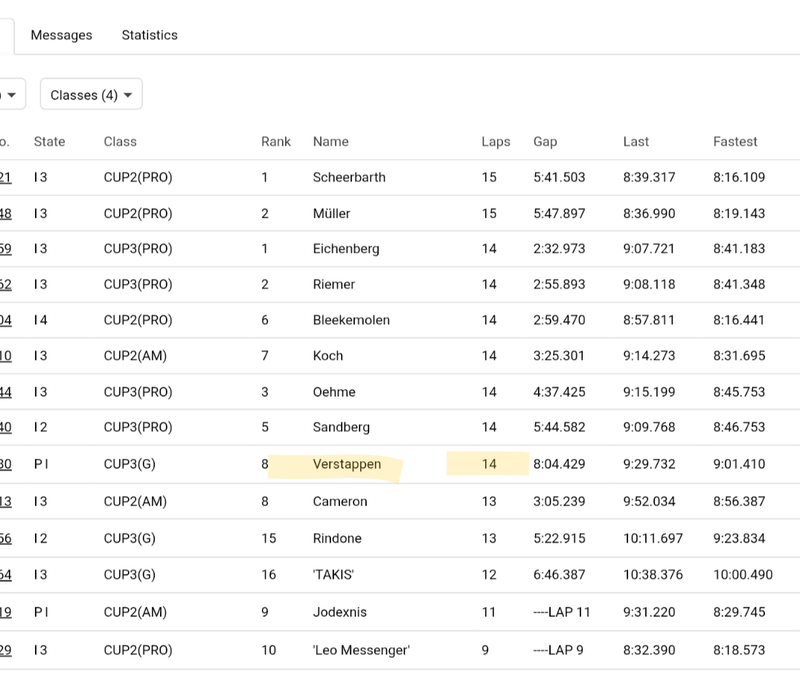Viewport: 800px width, 679px height.
Task: Click car number link for 'Leo Messenger'
Action: pyautogui.click(x=5, y=651)
